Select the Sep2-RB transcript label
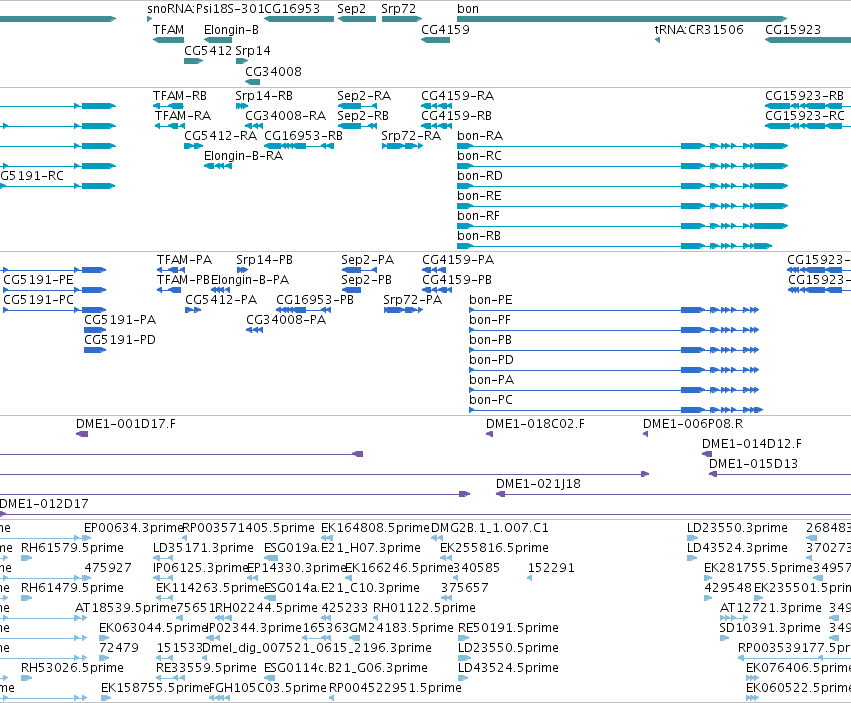Image resolution: width=851 pixels, height=703 pixels. [x=363, y=116]
